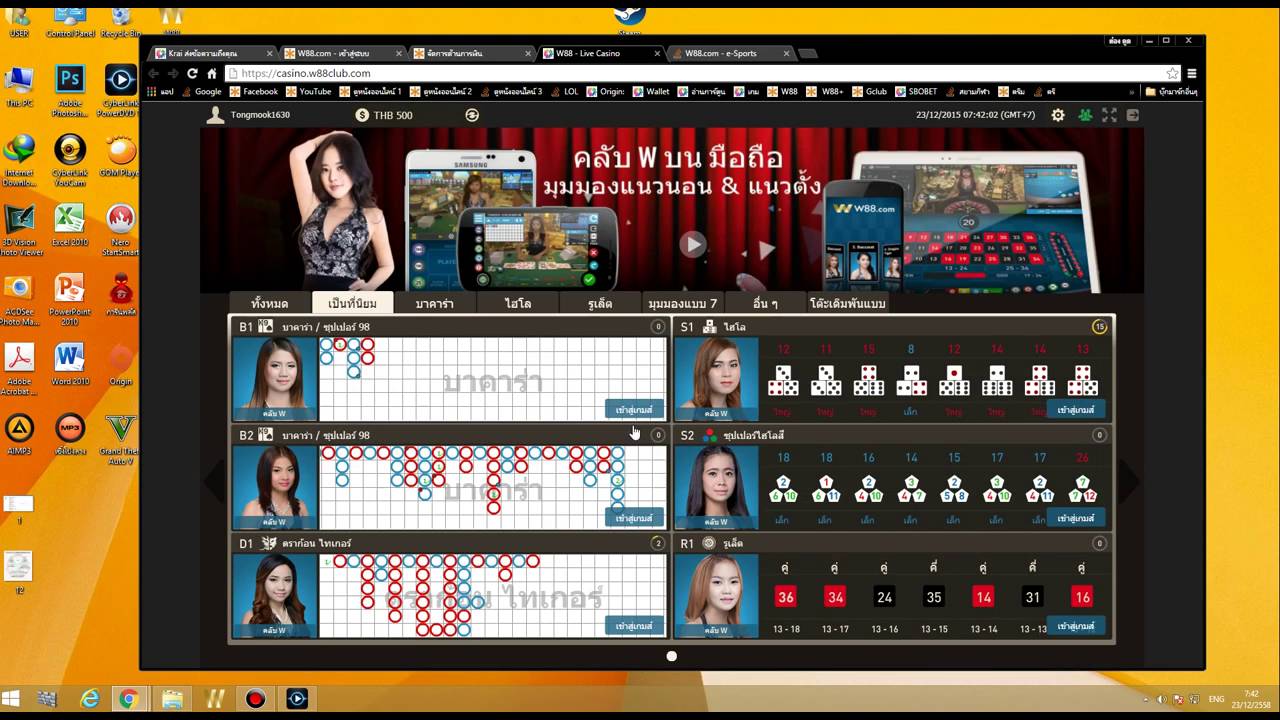Click the baccarat icon beside B2 table label
1280x720 pixels.
tap(266, 435)
